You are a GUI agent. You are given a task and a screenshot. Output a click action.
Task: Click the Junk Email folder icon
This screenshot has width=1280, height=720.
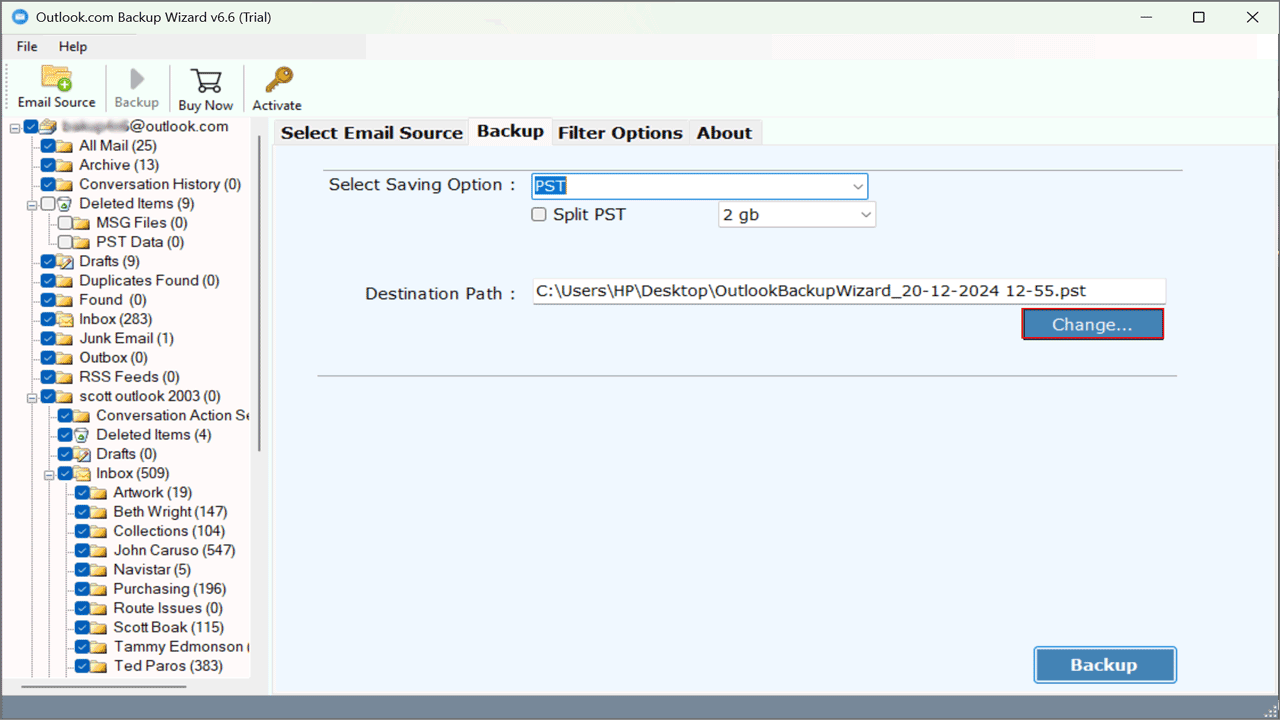65,339
